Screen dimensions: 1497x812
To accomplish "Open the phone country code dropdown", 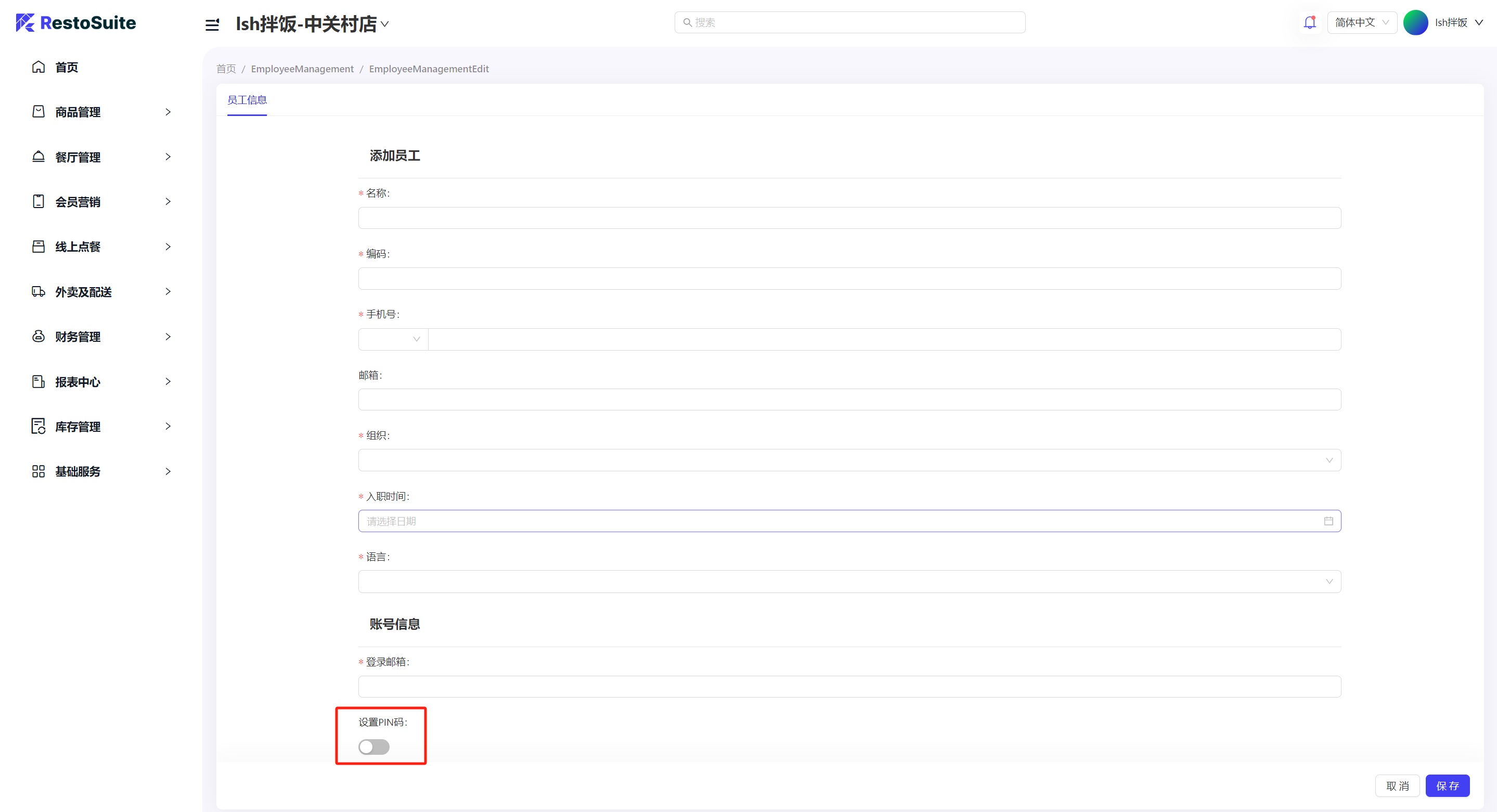I will pyautogui.click(x=393, y=340).
